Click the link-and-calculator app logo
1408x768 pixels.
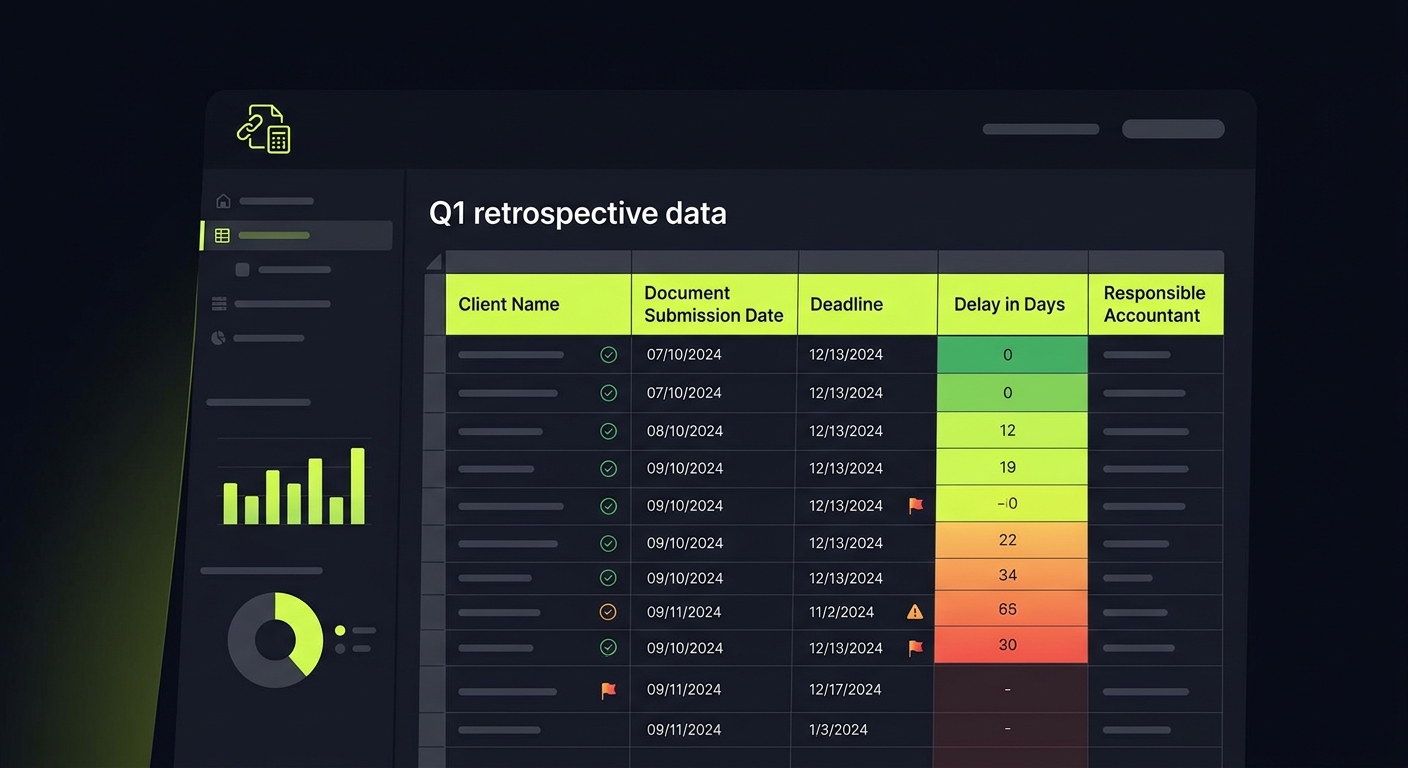click(x=264, y=129)
